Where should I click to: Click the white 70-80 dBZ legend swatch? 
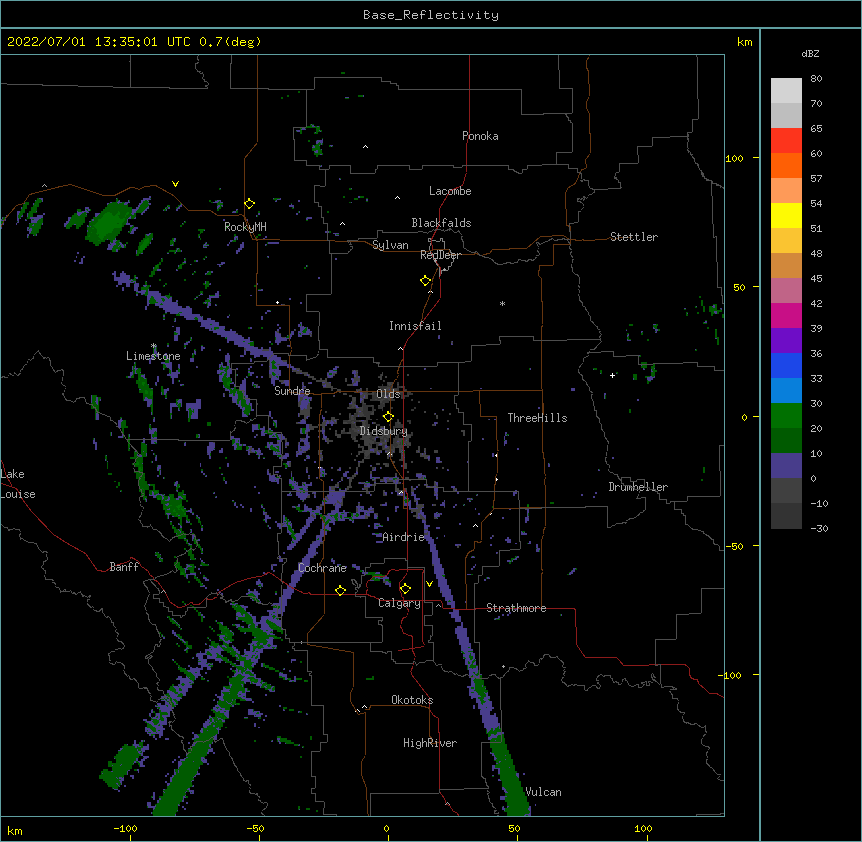pos(786,91)
